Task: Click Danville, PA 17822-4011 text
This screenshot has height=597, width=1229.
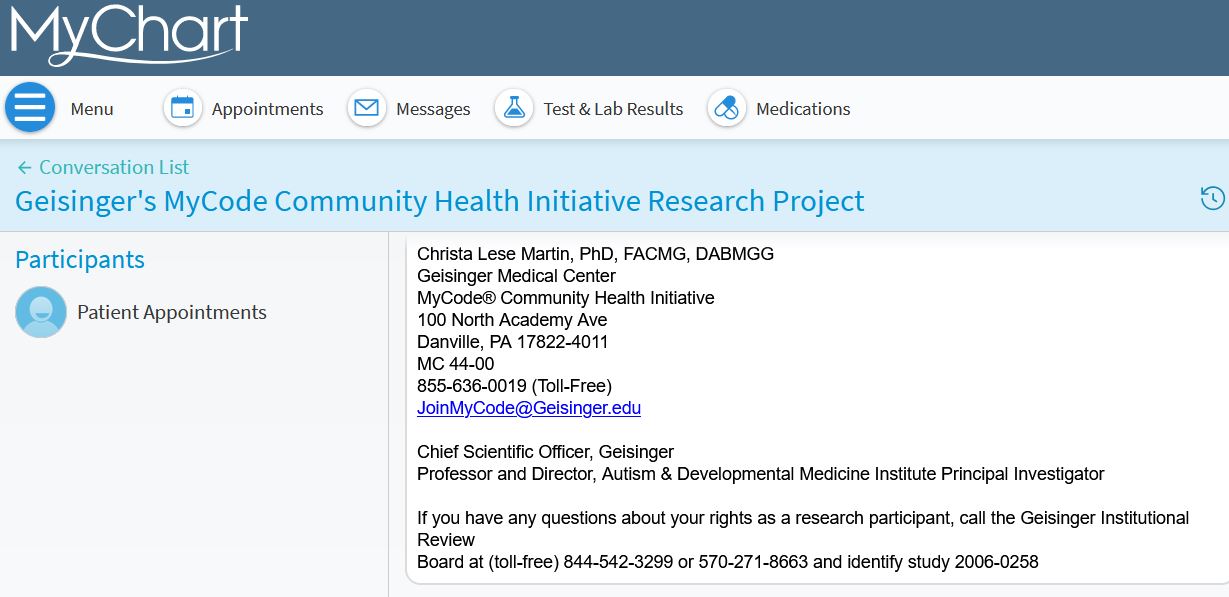Action: click(x=513, y=342)
